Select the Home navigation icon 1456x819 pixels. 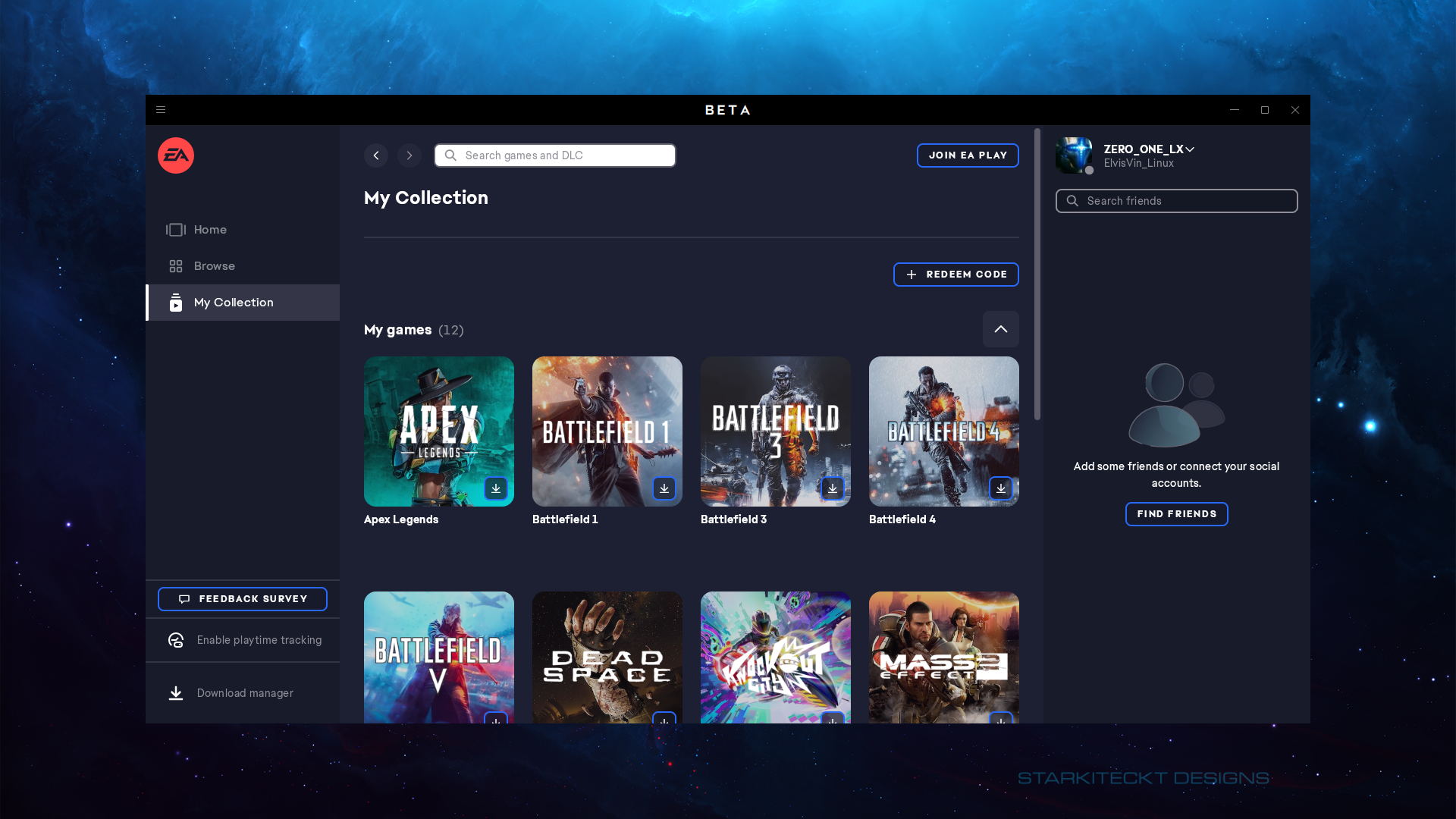click(175, 229)
